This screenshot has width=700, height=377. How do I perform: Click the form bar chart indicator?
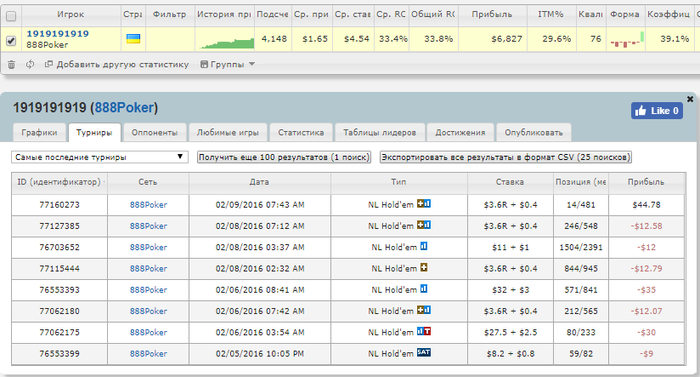pyautogui.click(x=627, y=39)
